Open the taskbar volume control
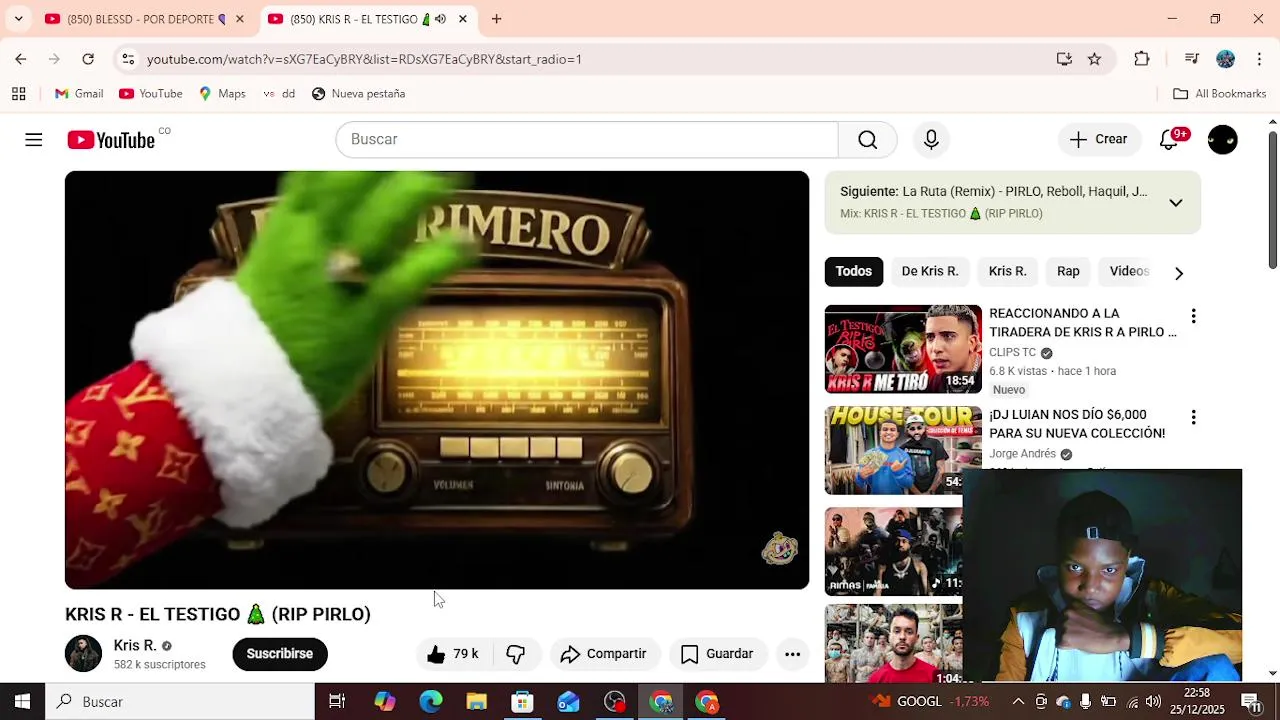This screenshot has width=1280, height=720. click(1153, 702)
